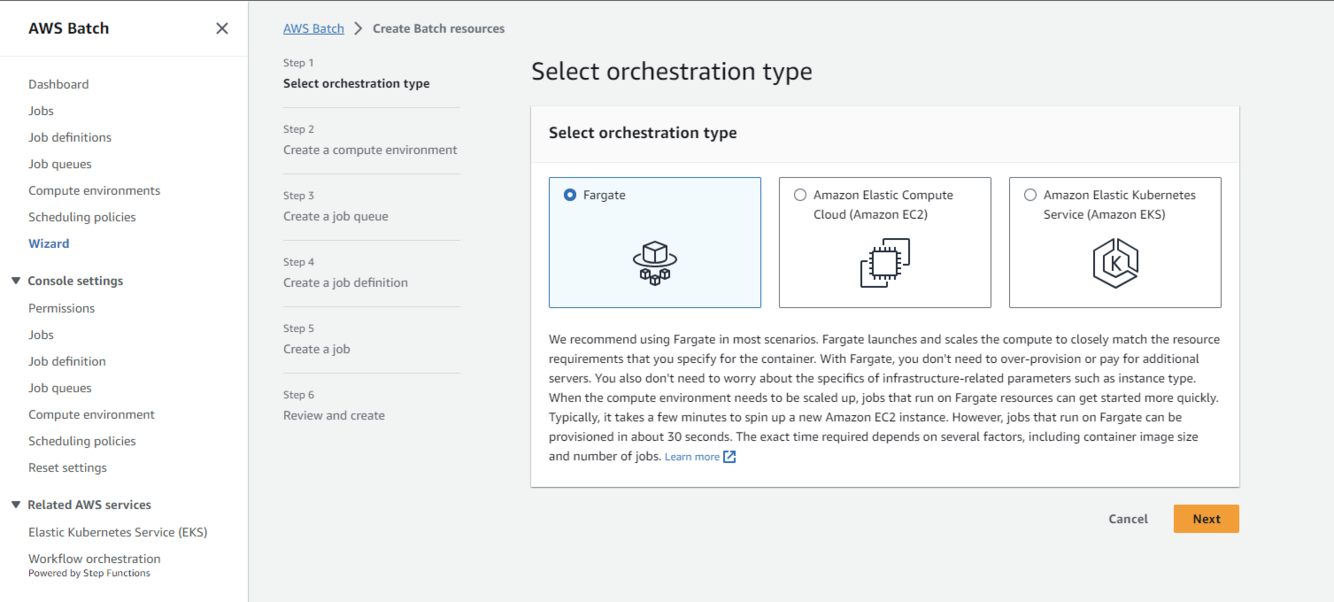This screenshot has height=602, width=1334.
Task: Open Permissions under Console settings
Action: [62, 308]
